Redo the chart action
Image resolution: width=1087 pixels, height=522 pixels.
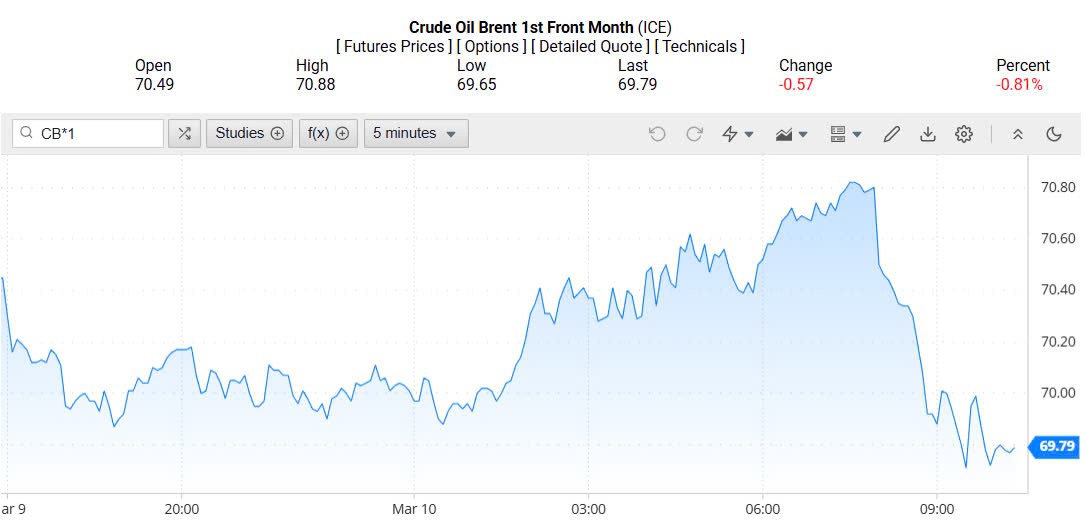[694, 134]
